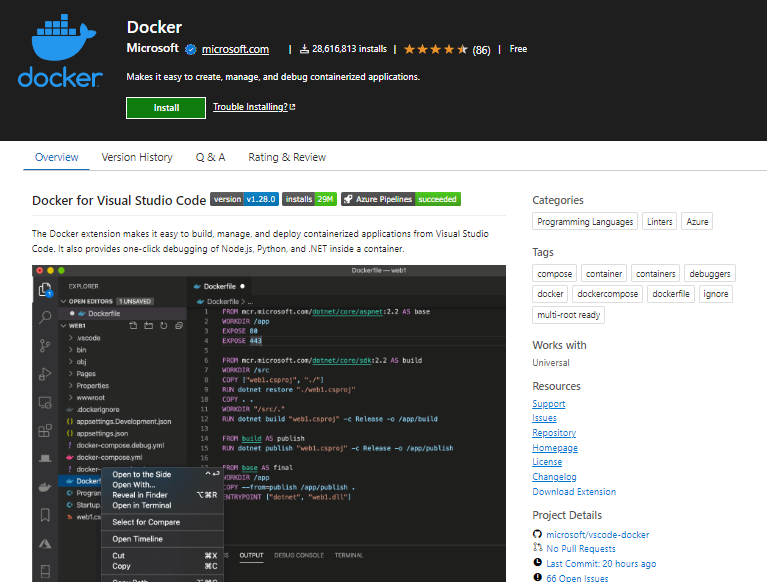Click the Download Extension link
Screen dimensions: 767x582
(x=574, y=492)
